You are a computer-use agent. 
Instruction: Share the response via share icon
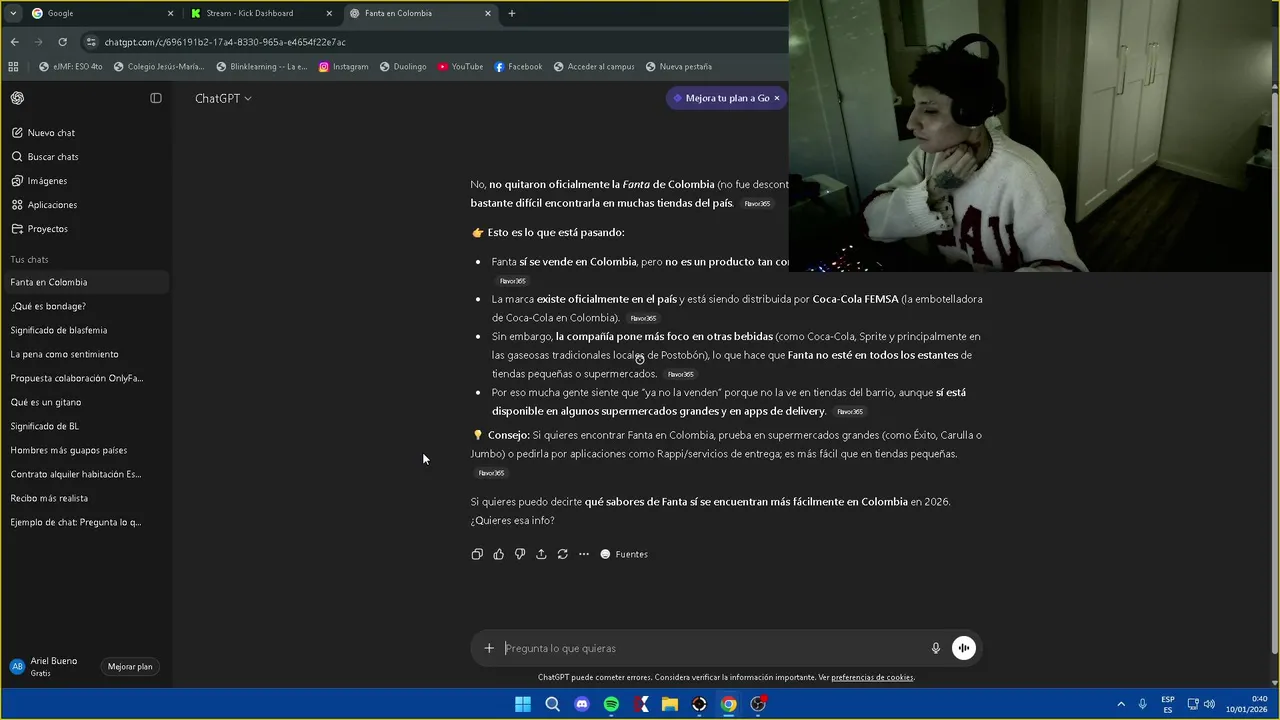pyautogui.click(x=541, y=554)
